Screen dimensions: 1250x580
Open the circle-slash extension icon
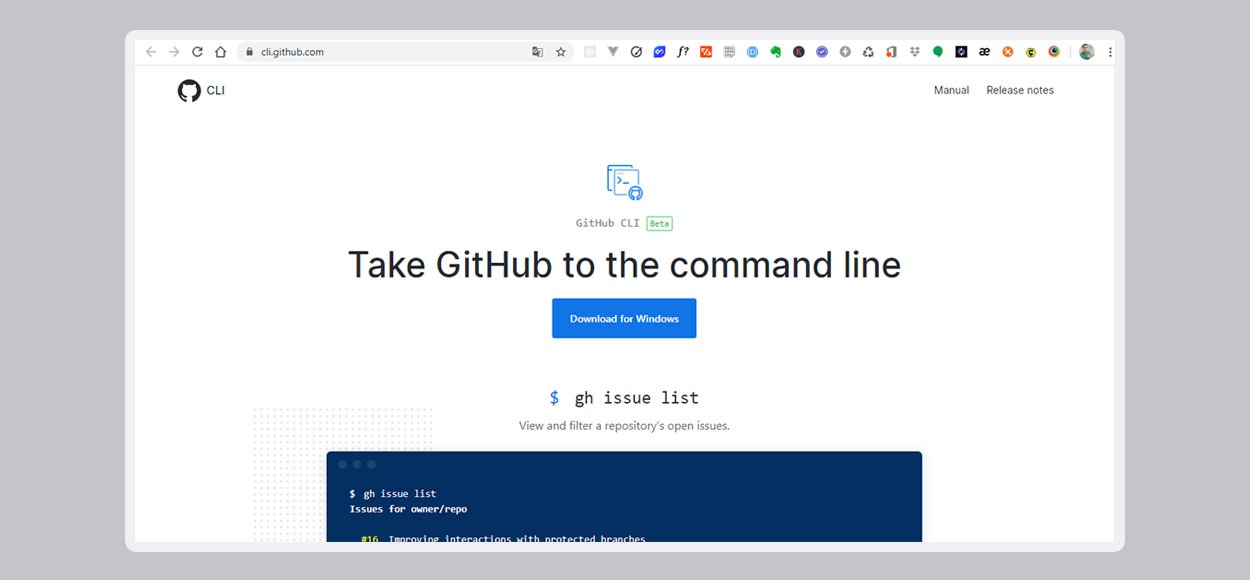tap(636, 52)
